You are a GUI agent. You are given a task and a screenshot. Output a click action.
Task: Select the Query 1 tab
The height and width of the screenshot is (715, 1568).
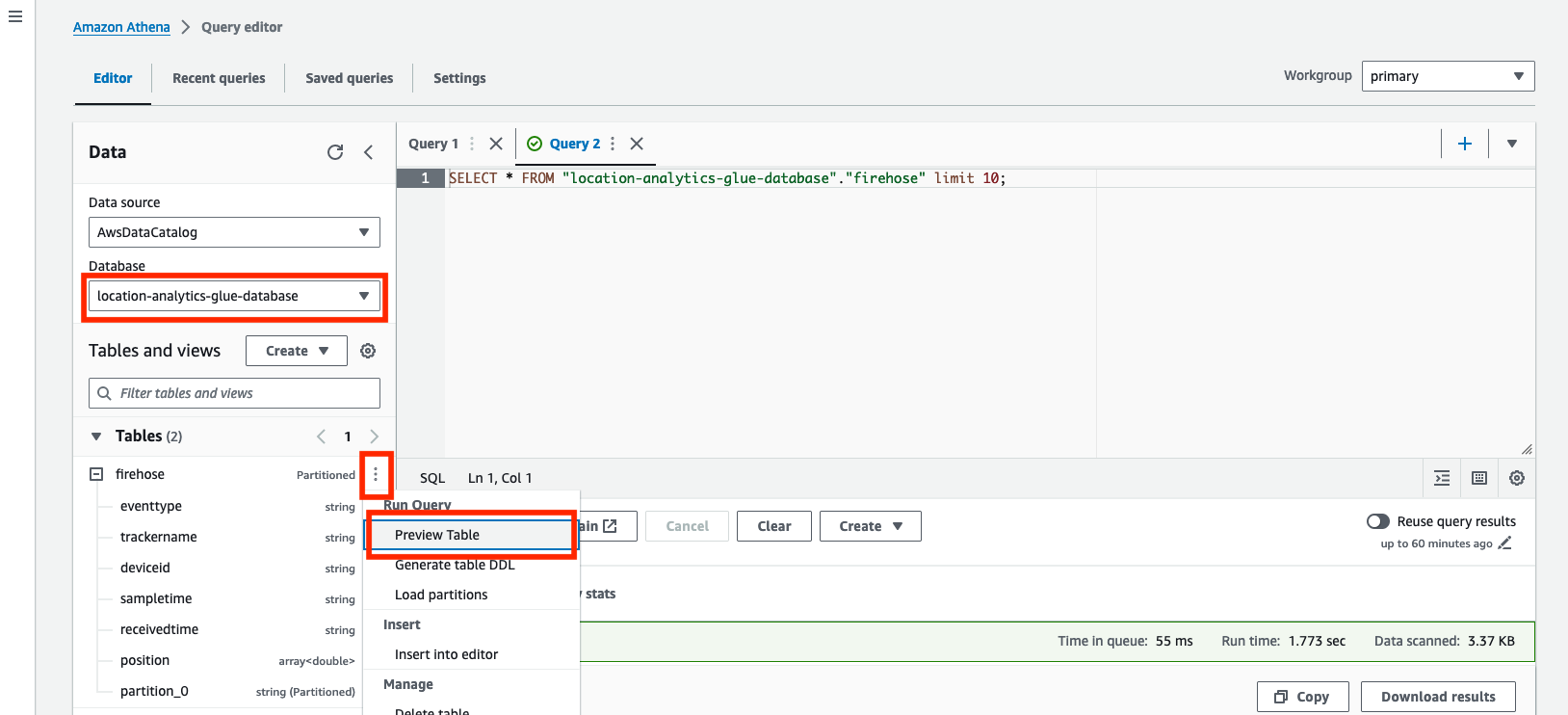click(x=433, y=144)
